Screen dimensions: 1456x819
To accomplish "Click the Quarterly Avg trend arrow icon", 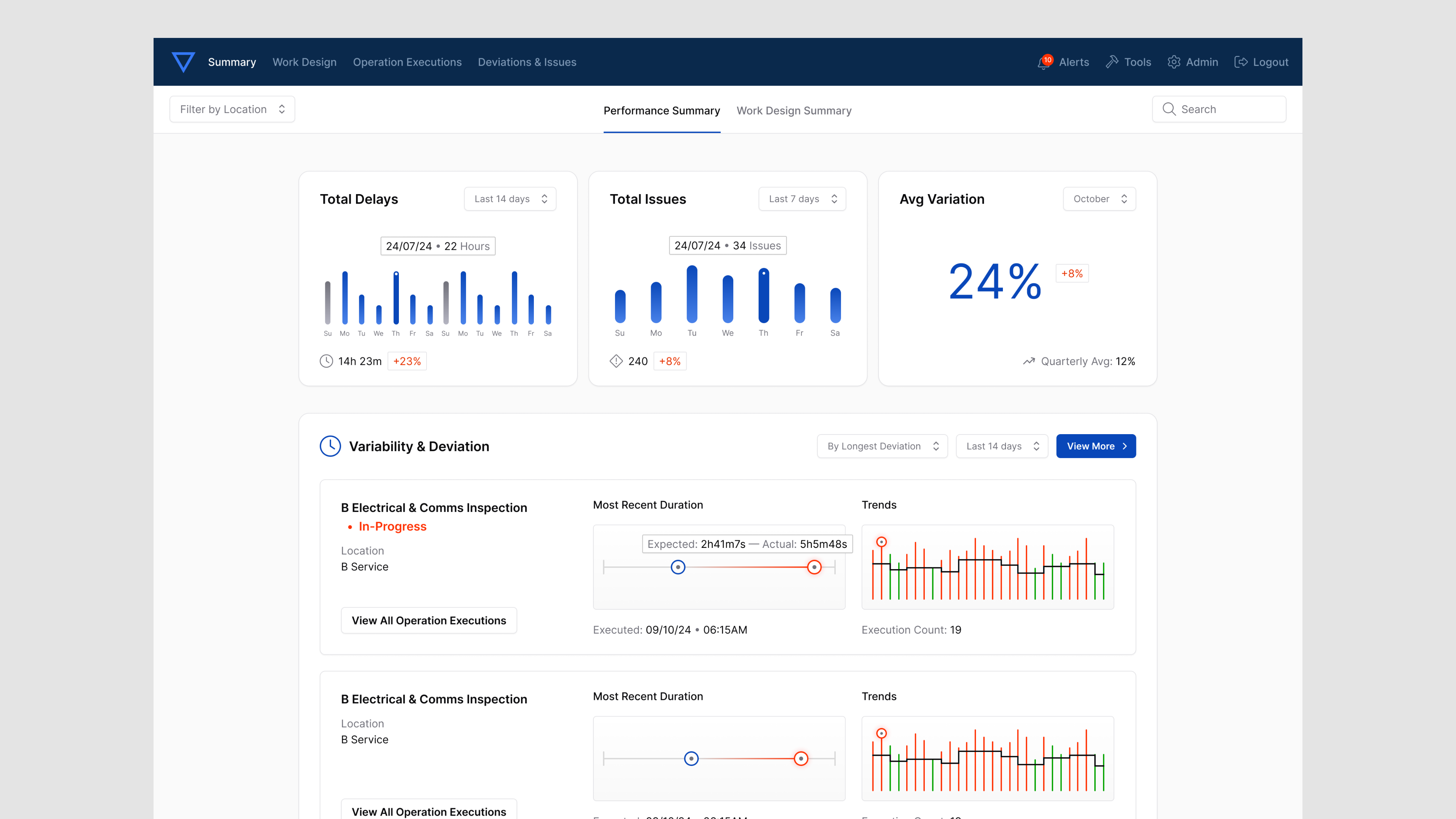I will (1029, 361).
